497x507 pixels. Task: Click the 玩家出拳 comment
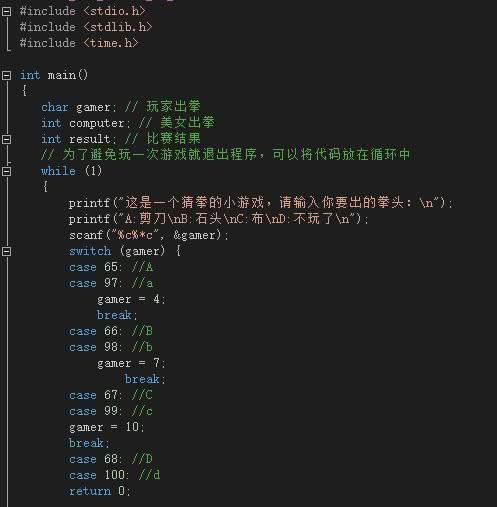(163, 107)
